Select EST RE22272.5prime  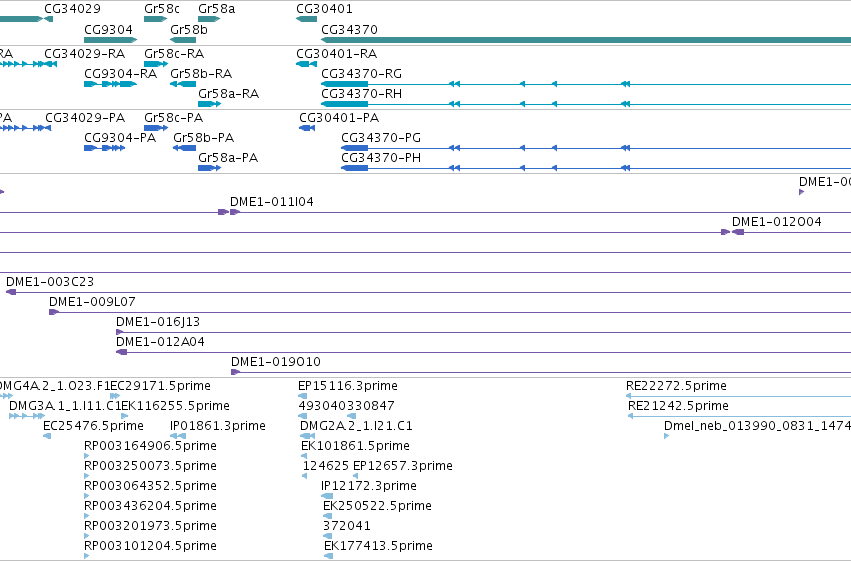(x=676, y=386)
